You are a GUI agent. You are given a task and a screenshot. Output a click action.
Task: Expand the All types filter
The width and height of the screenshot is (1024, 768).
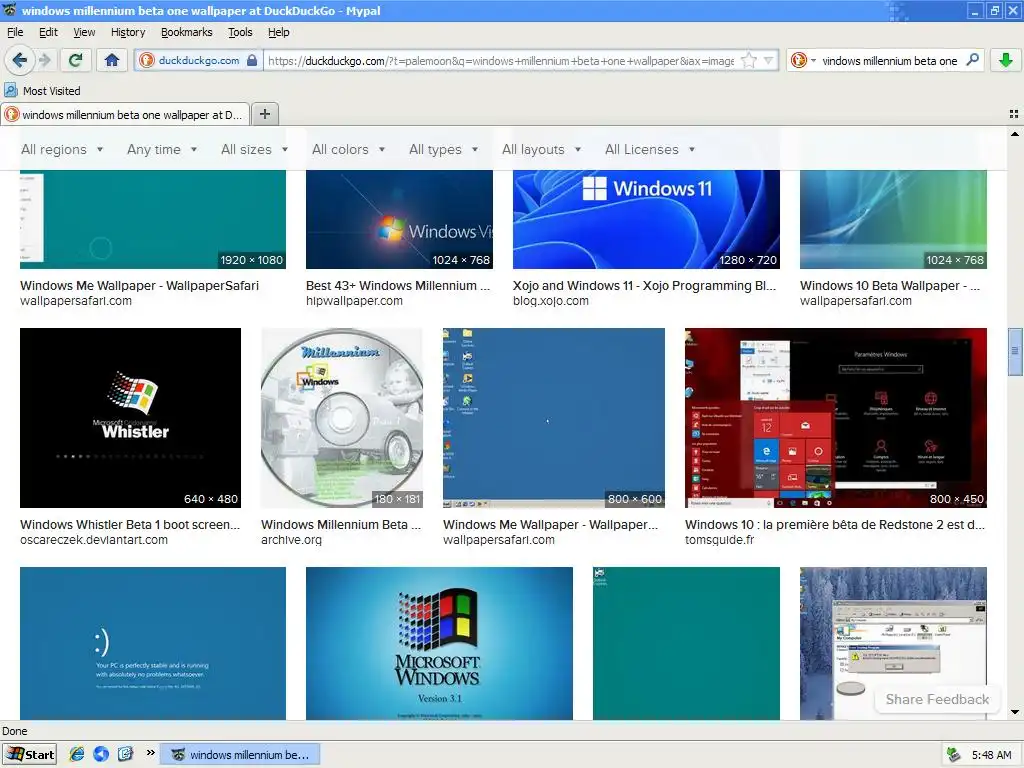click(443, 150)
